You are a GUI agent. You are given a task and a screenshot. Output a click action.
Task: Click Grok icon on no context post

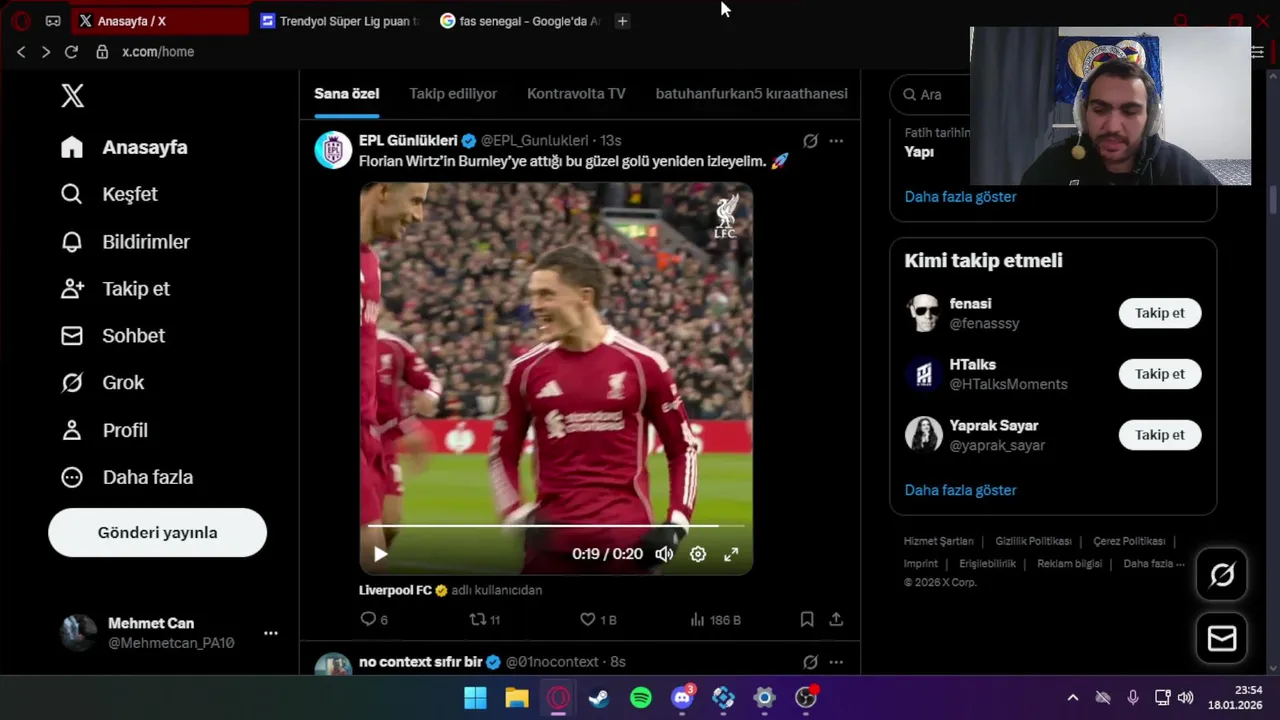coord(810,662)
